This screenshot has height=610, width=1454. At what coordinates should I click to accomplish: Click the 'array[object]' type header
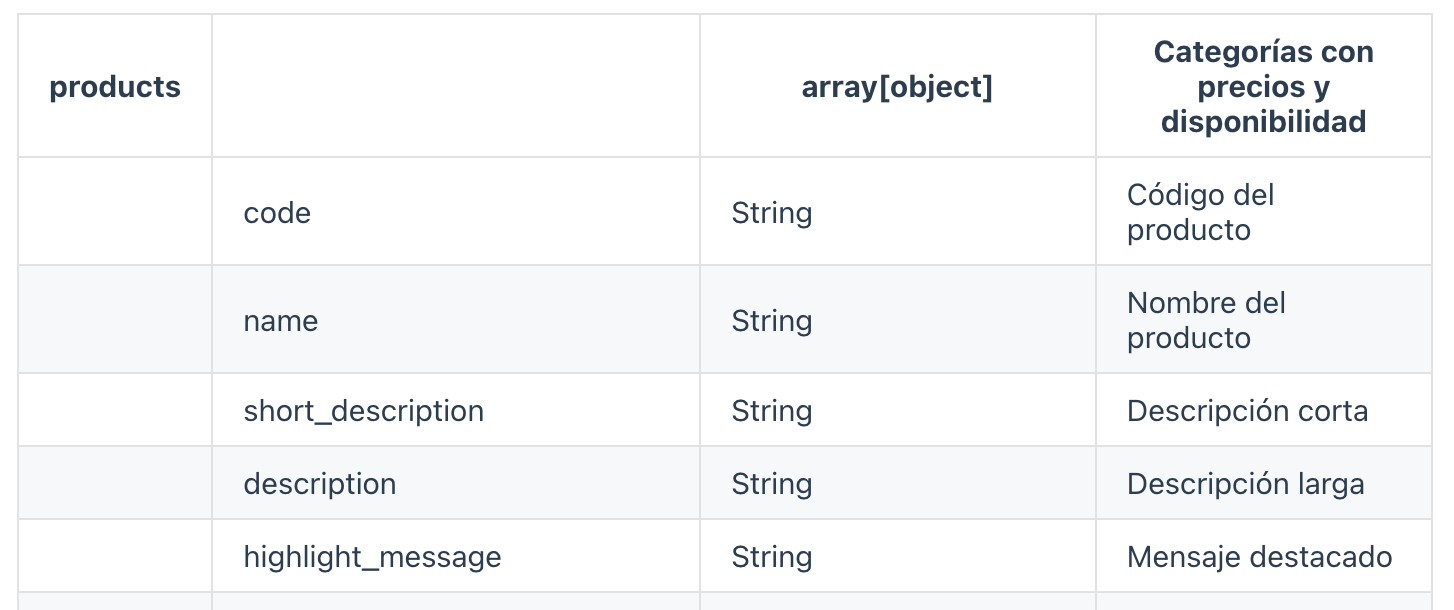[897, 87]
